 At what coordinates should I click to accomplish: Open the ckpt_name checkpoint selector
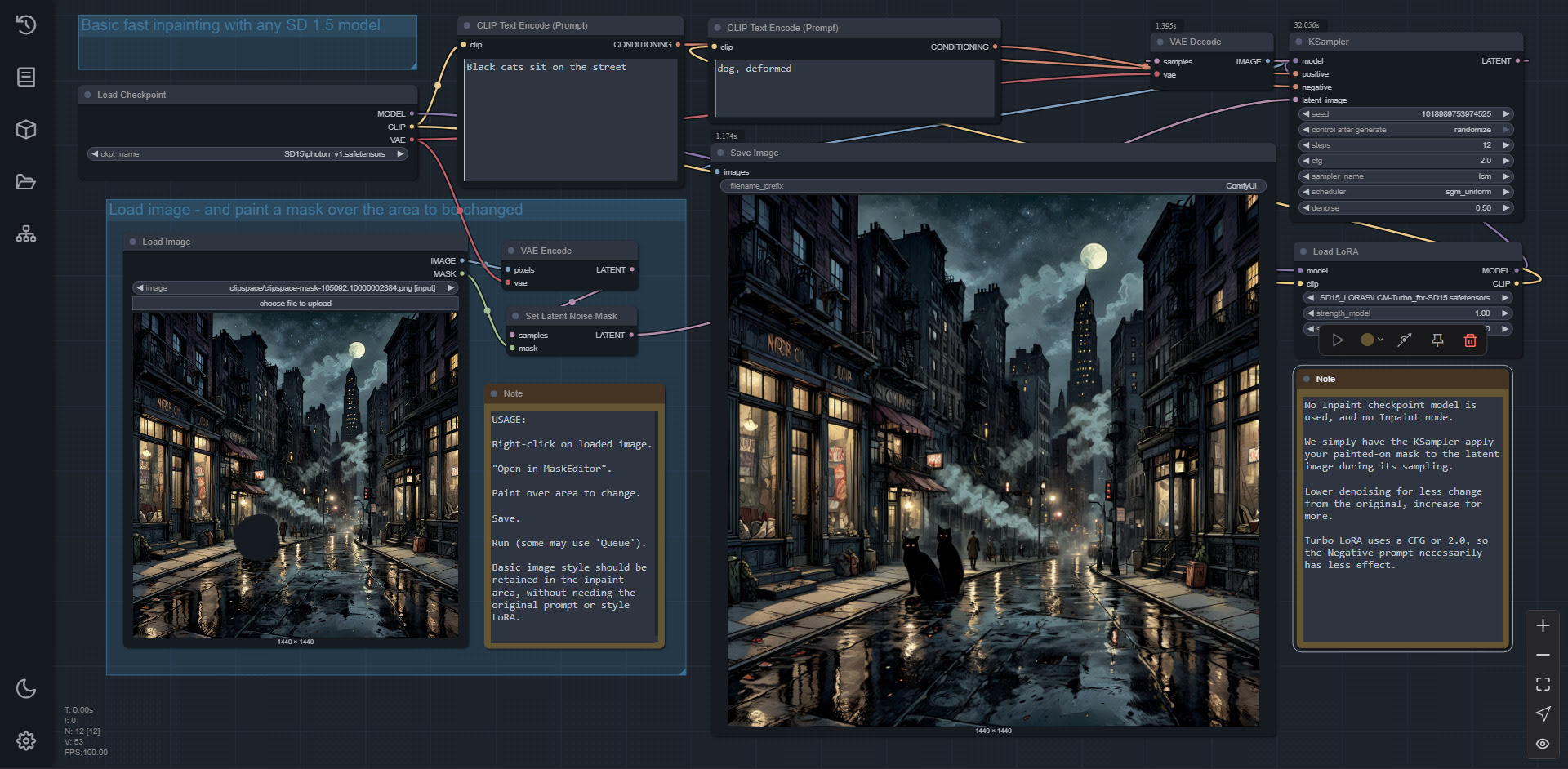[x=248, y=154]
